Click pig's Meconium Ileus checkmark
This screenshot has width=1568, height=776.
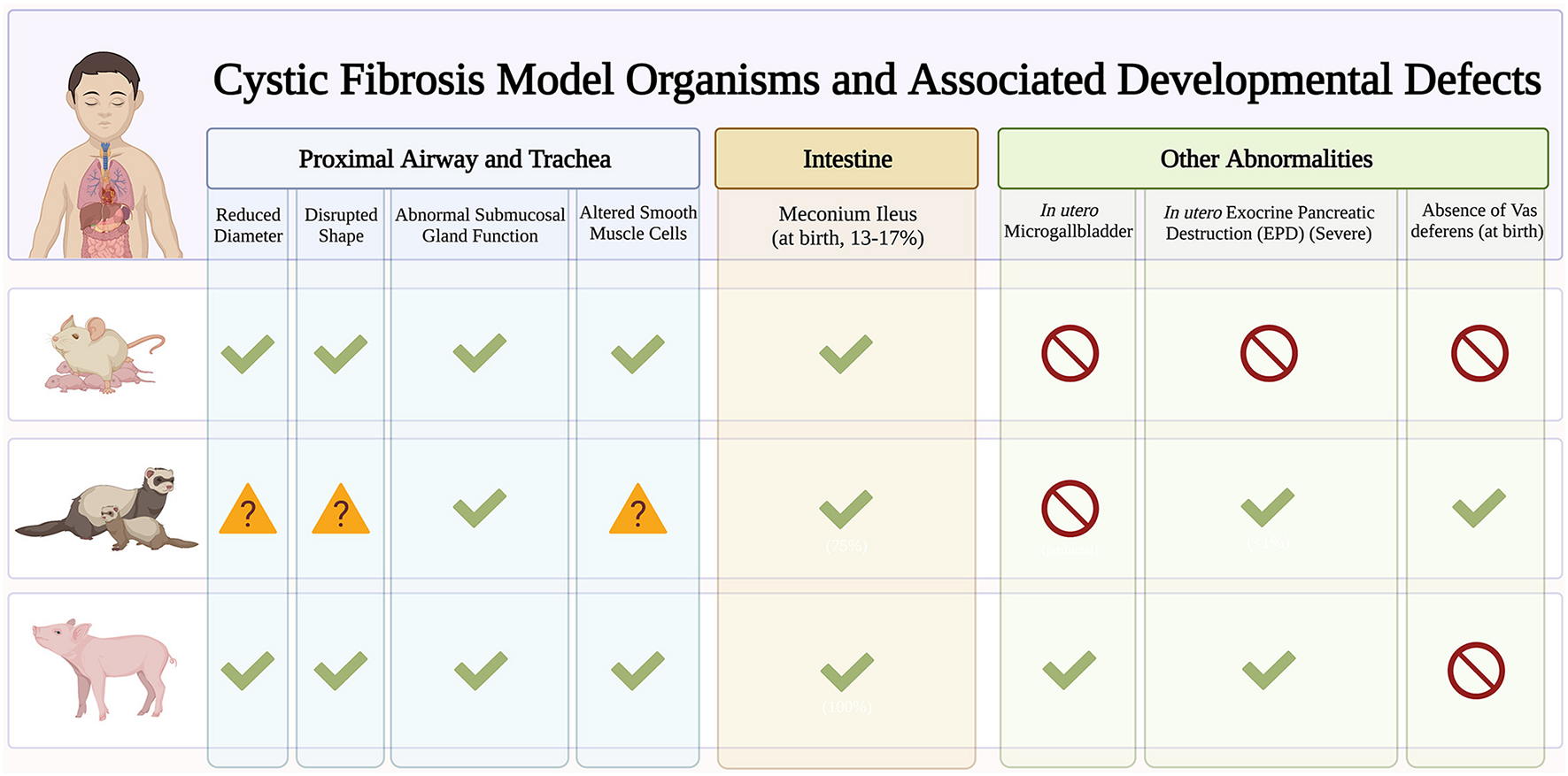[847, 672]
